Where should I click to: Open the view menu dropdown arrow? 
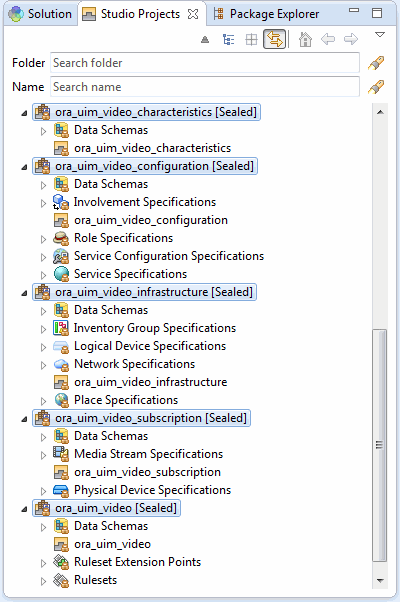[380, 35]
